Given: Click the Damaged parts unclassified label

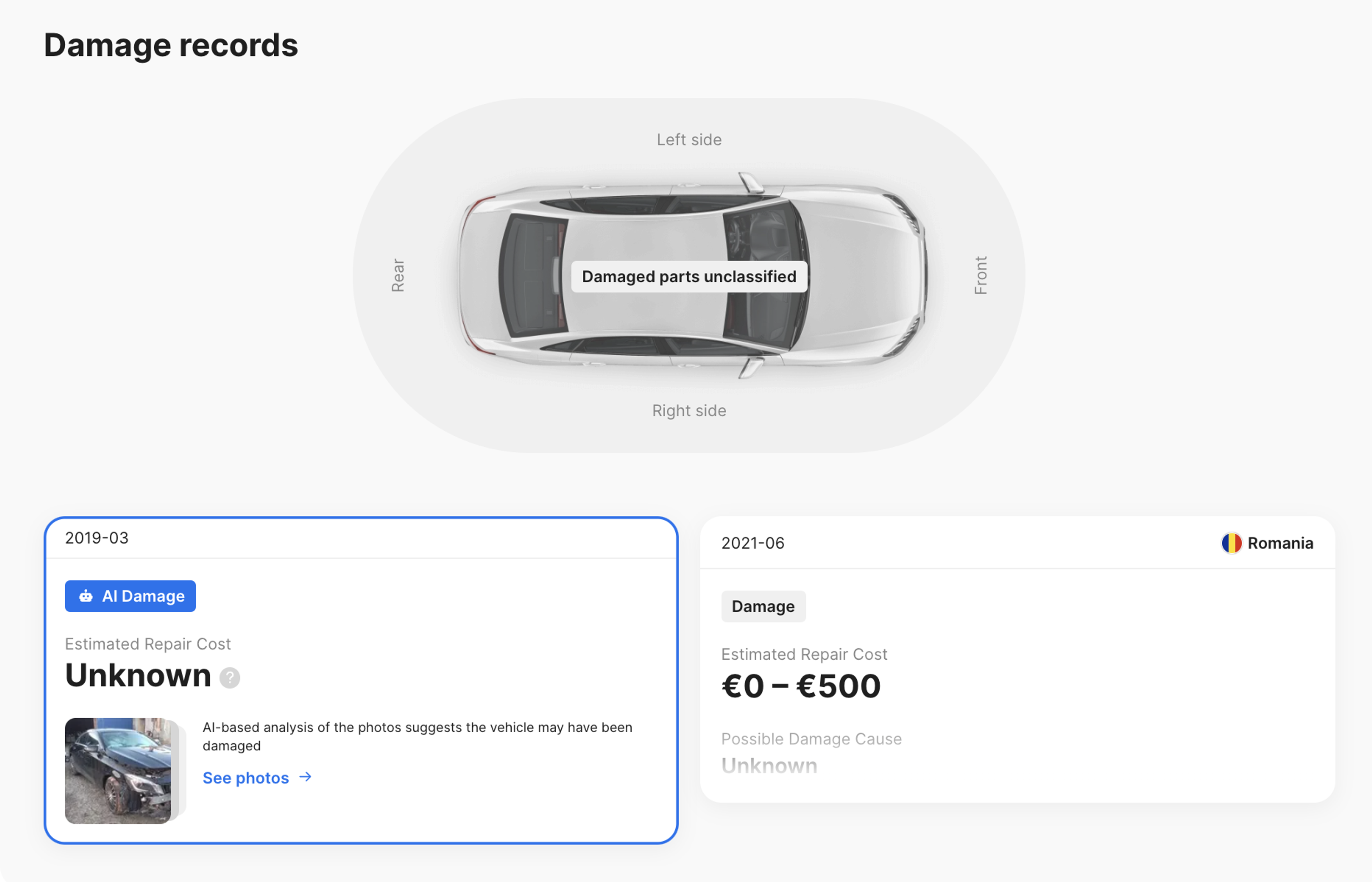Looking at the screenshot, I should 689,277.
